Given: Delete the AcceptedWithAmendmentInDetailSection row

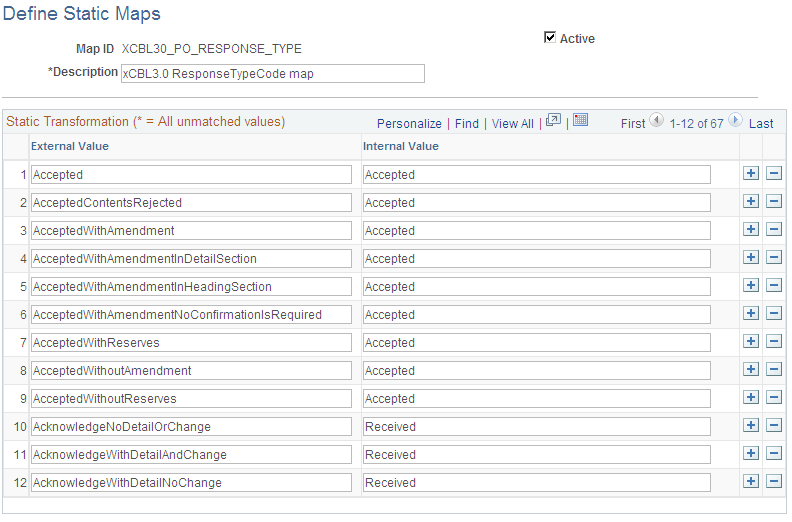Looking at the screenshot, I should [774, 257].
